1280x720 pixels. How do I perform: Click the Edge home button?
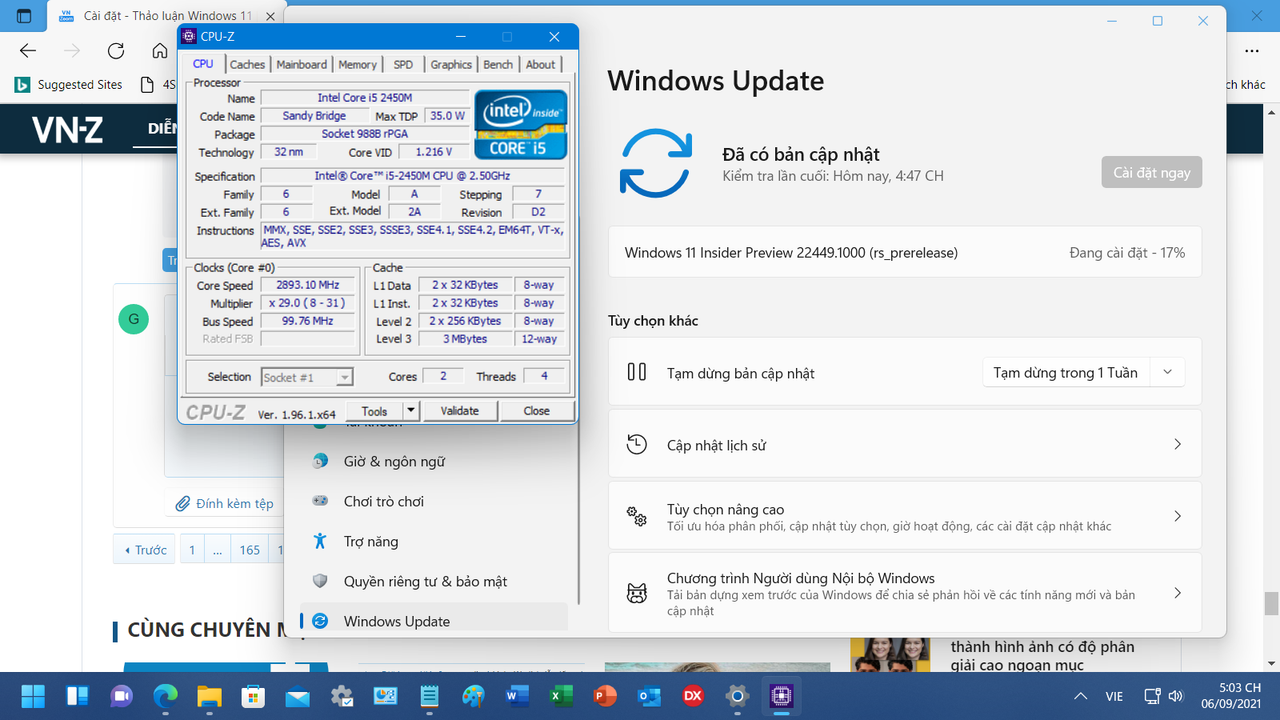pyautogui.click(x=160, y=51)
